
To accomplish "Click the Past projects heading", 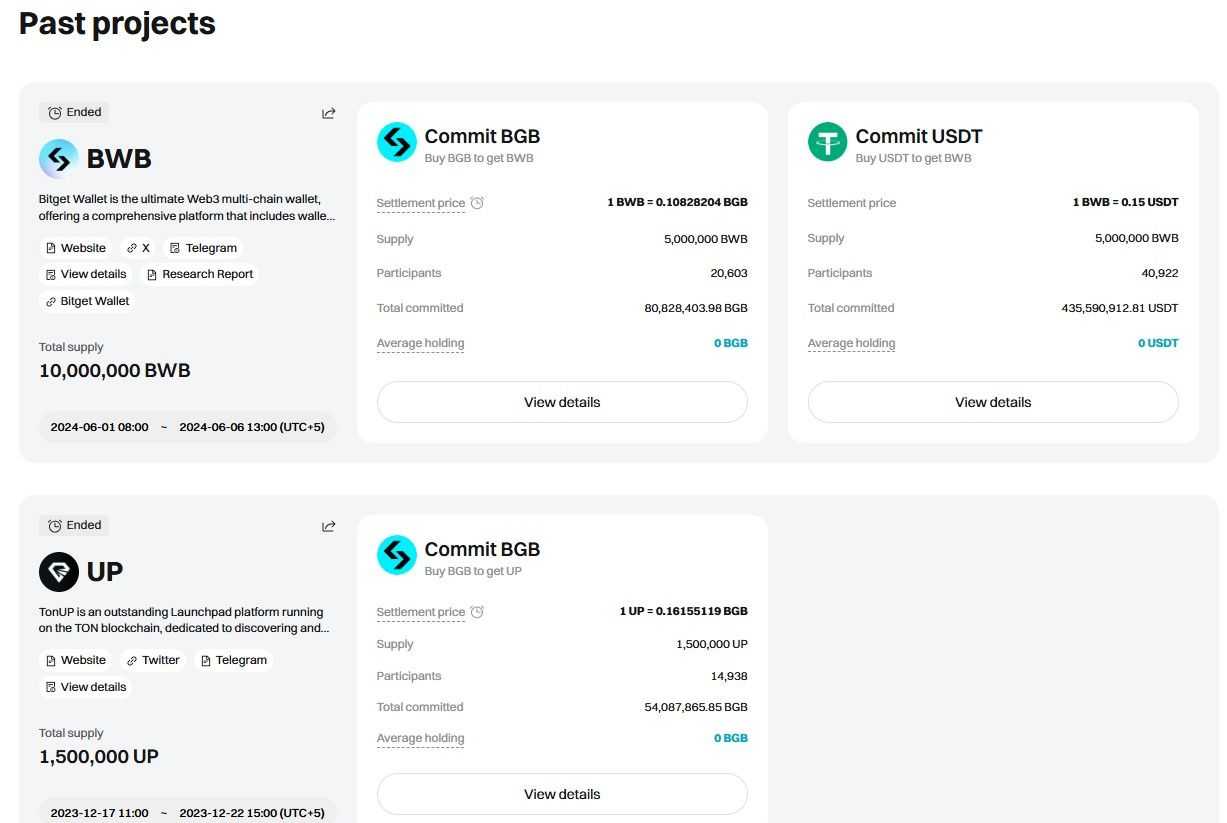I will [117, 23].
